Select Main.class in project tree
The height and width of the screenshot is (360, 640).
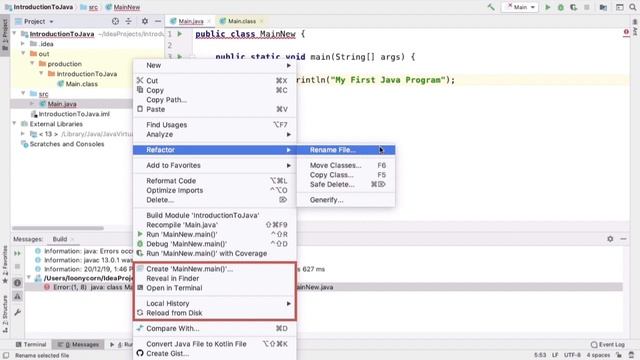81,84
